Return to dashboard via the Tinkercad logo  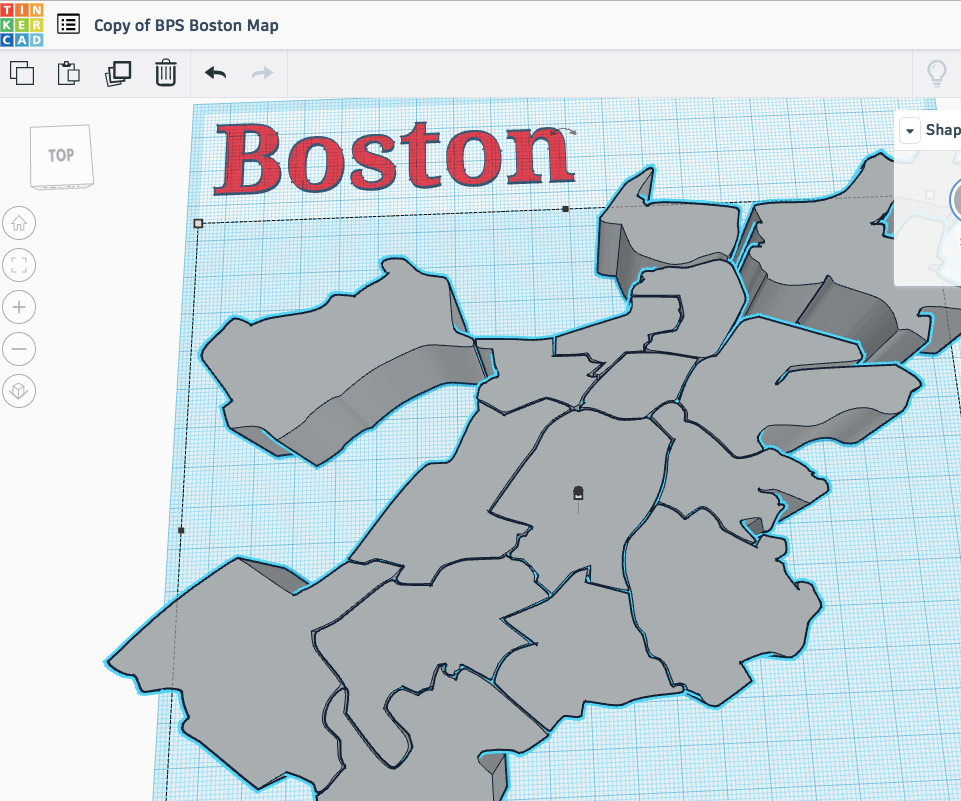click(x=22, y=23)
